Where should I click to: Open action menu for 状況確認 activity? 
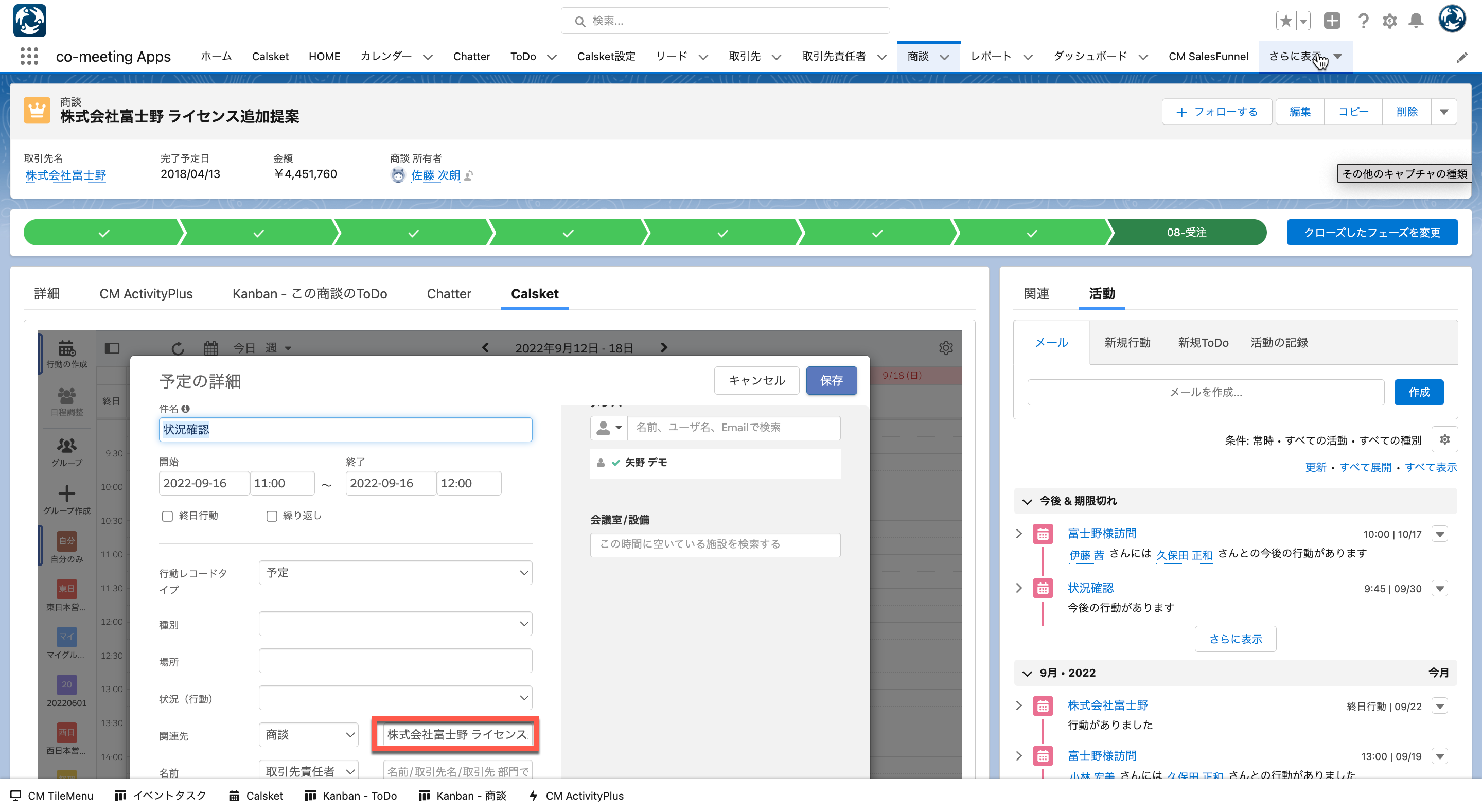click(1439, 588)
